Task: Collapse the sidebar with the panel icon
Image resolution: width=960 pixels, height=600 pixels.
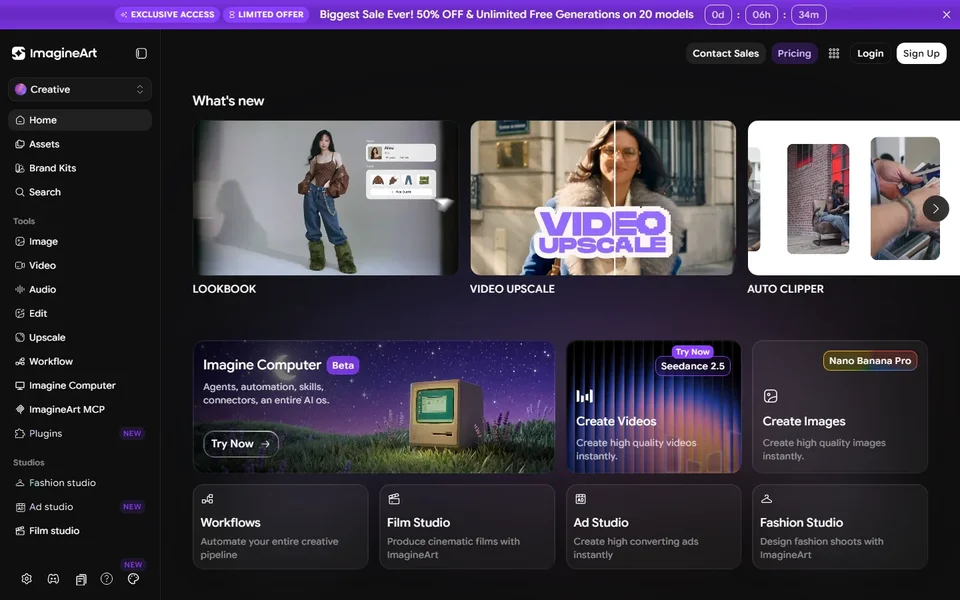Action: click(141, 53)
